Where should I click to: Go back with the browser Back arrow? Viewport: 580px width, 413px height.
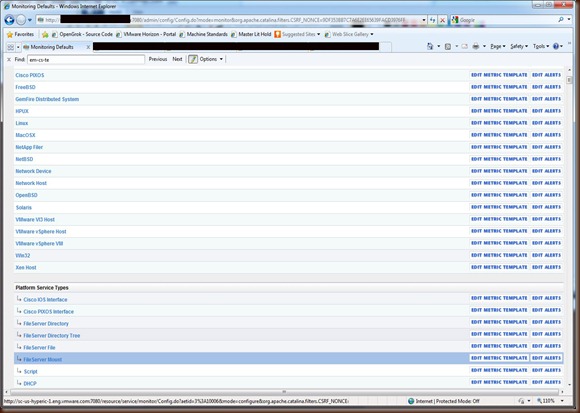point(9,20)
